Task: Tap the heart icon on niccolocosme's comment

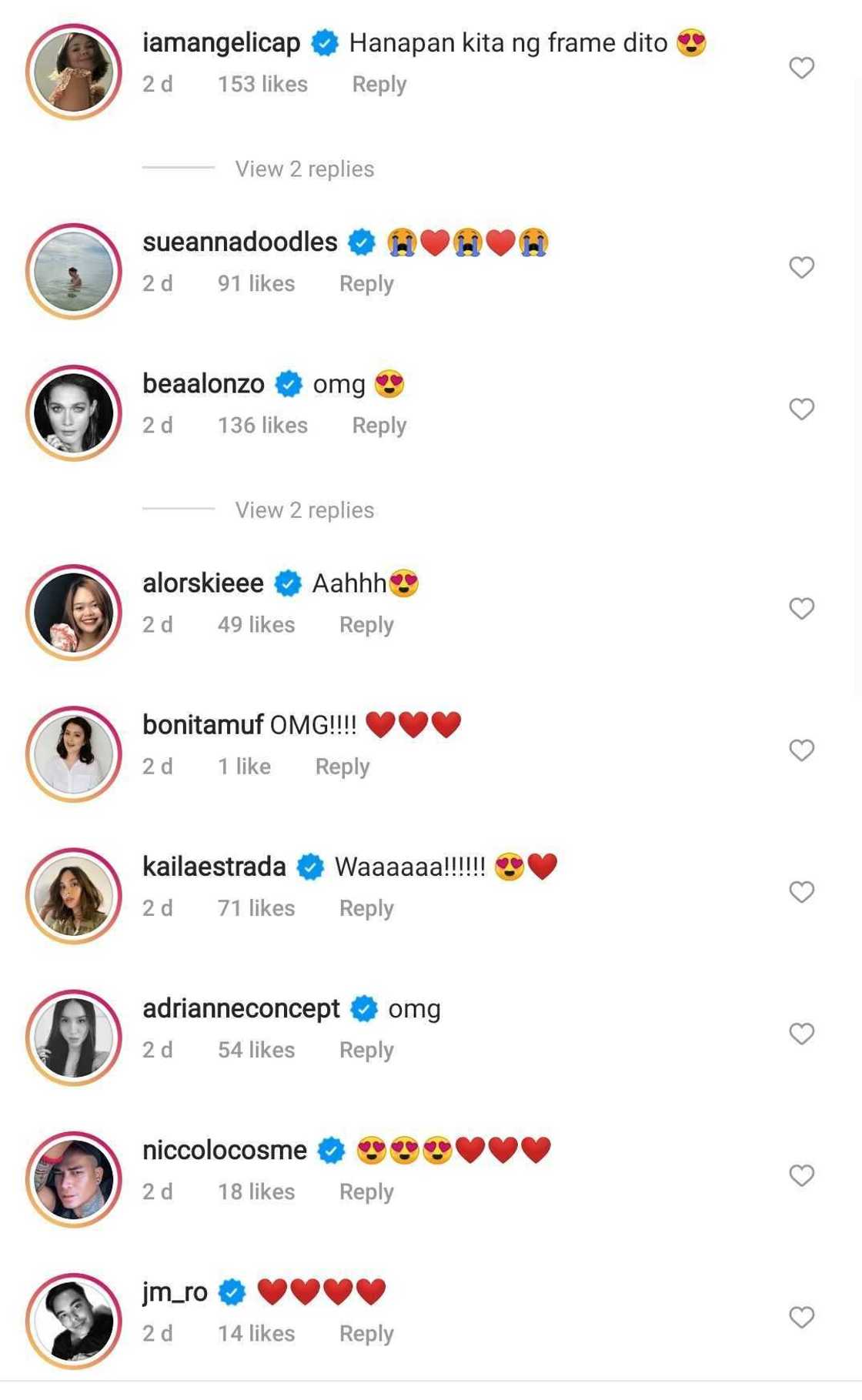Action: point(801,1174)
